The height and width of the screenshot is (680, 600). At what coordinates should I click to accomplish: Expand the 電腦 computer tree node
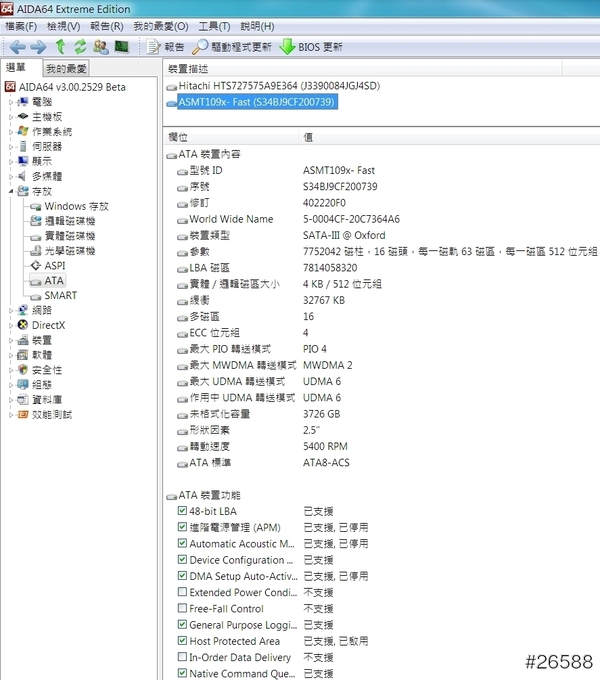pos(11,102)
